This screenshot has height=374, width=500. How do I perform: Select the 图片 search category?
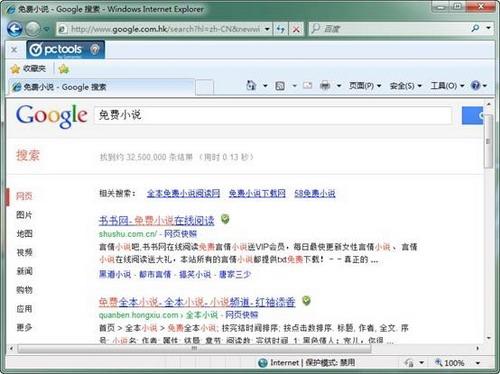24,215
